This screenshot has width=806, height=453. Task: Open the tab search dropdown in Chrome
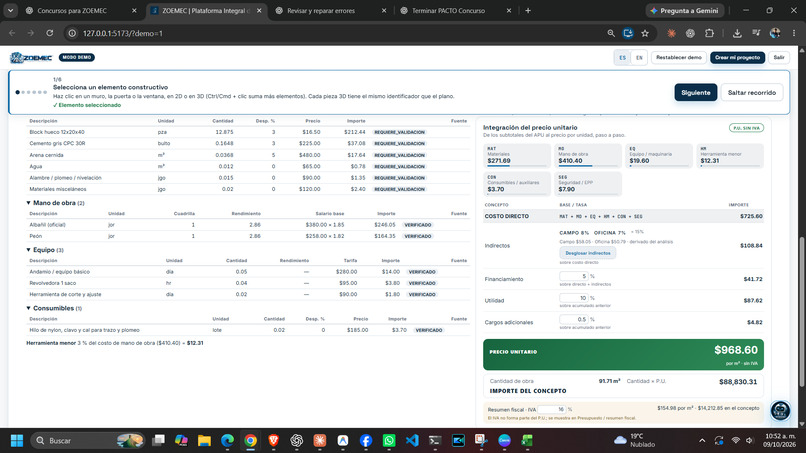coord(10,10)
